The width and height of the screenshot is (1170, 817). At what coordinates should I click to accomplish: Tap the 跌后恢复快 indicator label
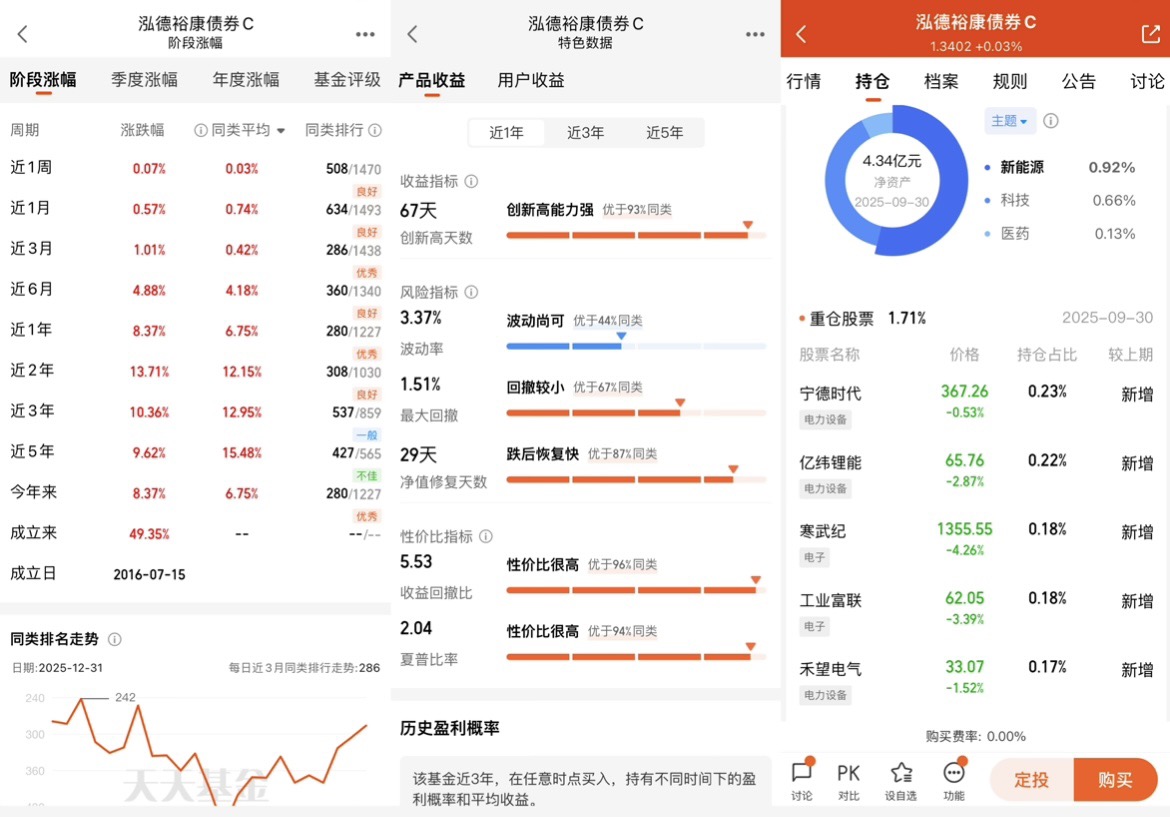pyautogui.click(x=542, y=454)
